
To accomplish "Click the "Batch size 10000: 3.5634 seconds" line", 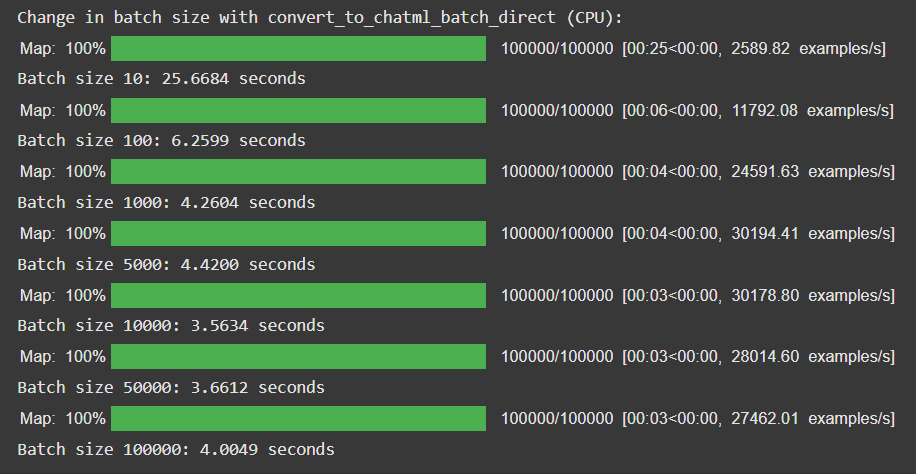I will click(x=171, y=325).
